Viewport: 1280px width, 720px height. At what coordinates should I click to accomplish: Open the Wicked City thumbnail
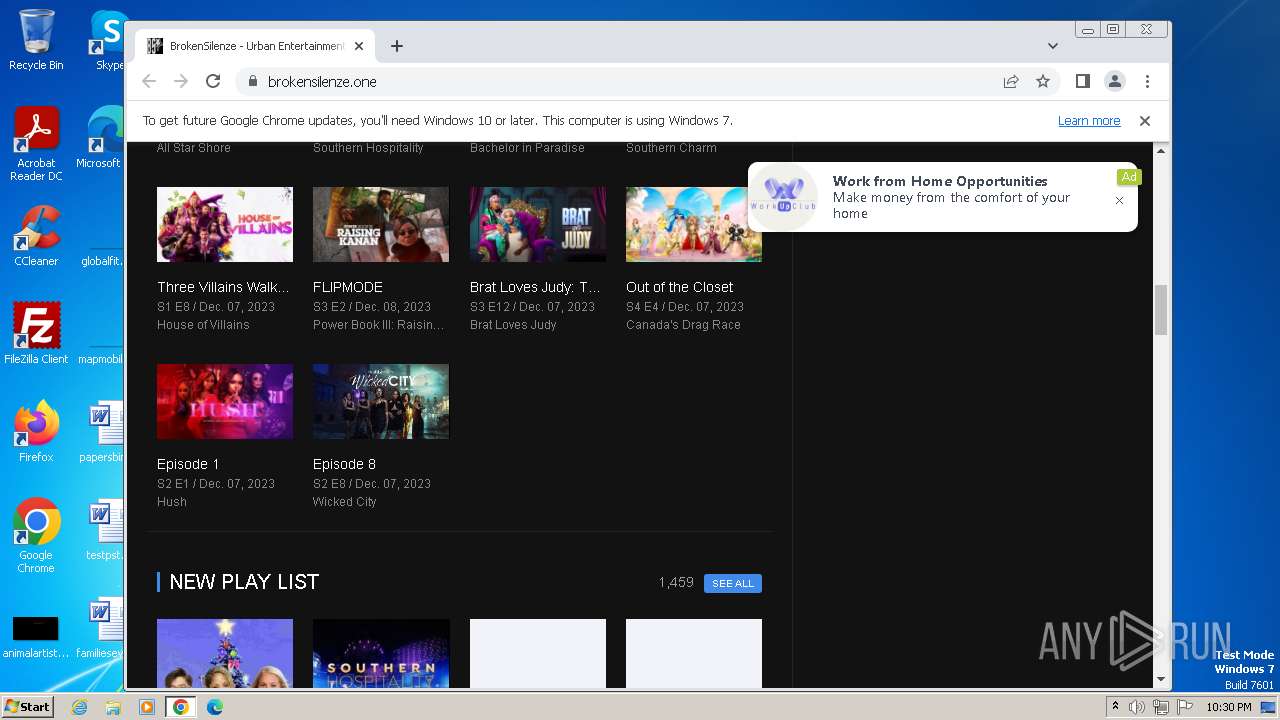pyautogui.click(x=381, y=401)
